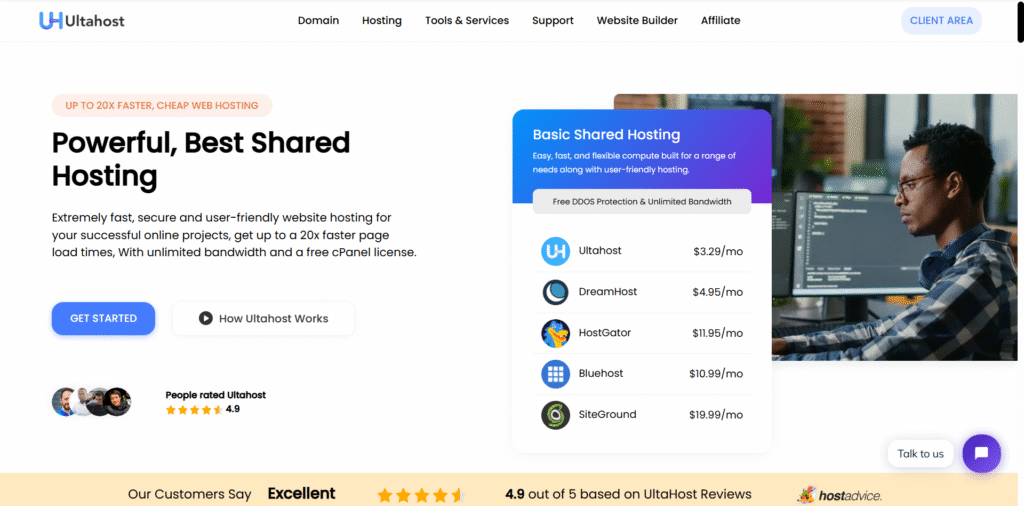1024x506 pixels.
Task: Click the reviewer avatars group
Action: [91, 402]
